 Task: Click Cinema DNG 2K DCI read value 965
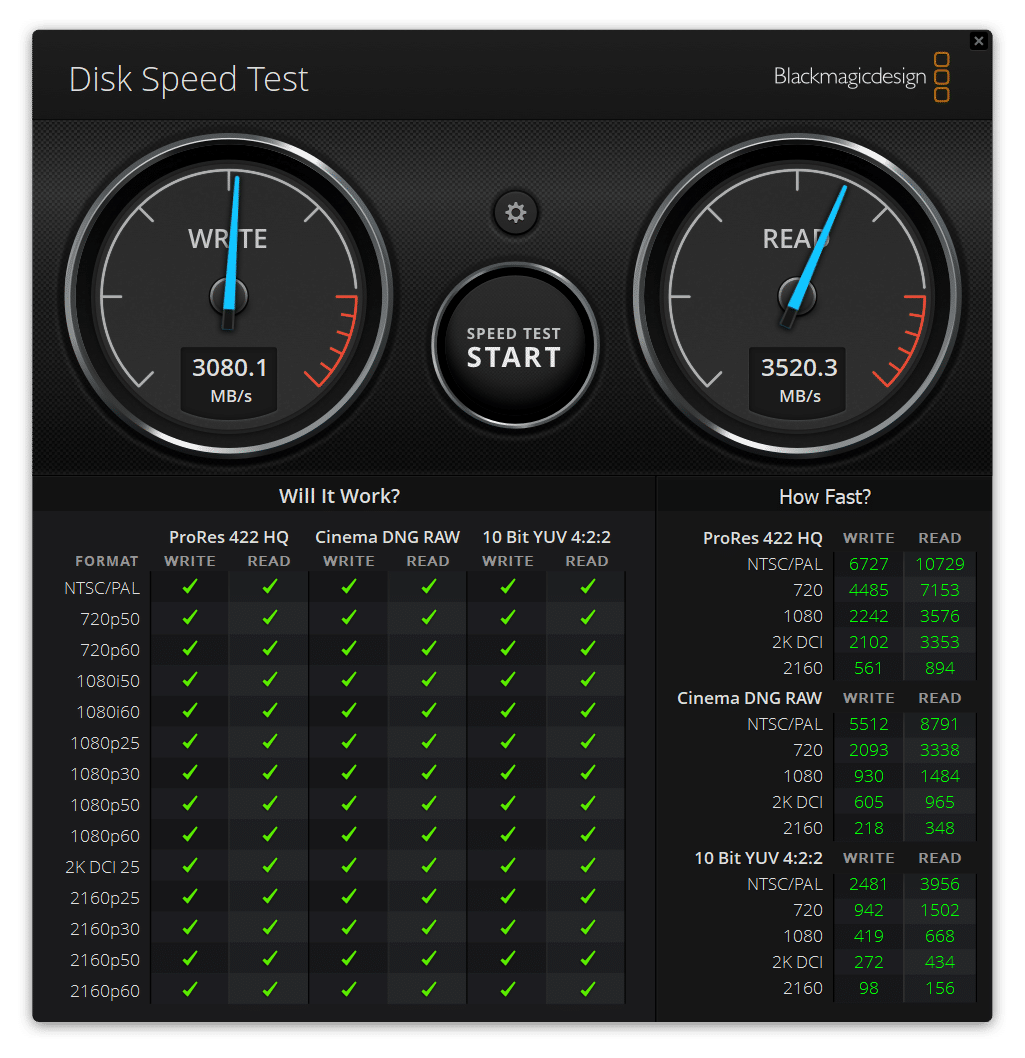coord(940,802)
